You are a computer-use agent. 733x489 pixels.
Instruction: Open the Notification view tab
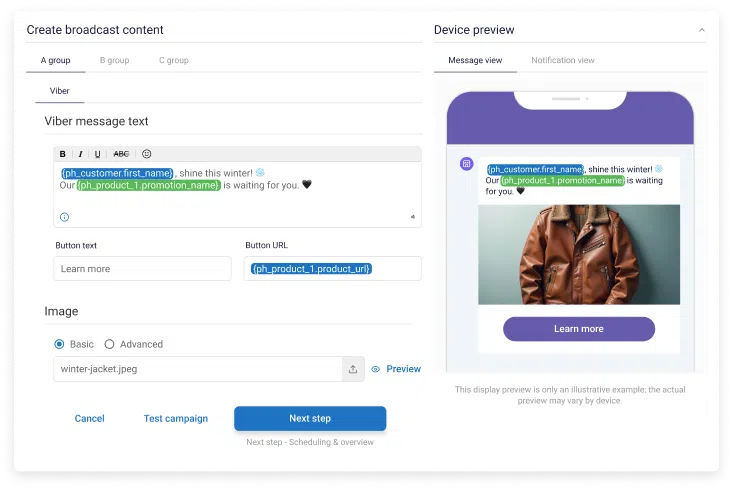click(563, 60)
